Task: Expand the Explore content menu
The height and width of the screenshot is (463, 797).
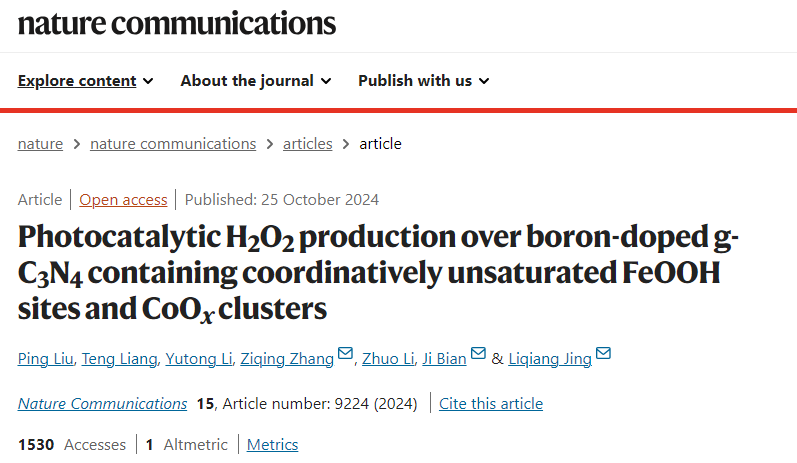Action: 85,81
